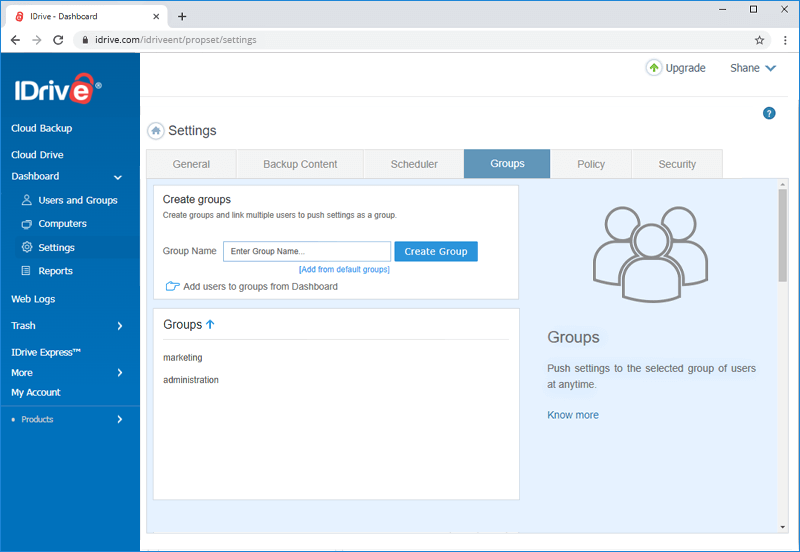View site info via lock icon

pos(85,40)
